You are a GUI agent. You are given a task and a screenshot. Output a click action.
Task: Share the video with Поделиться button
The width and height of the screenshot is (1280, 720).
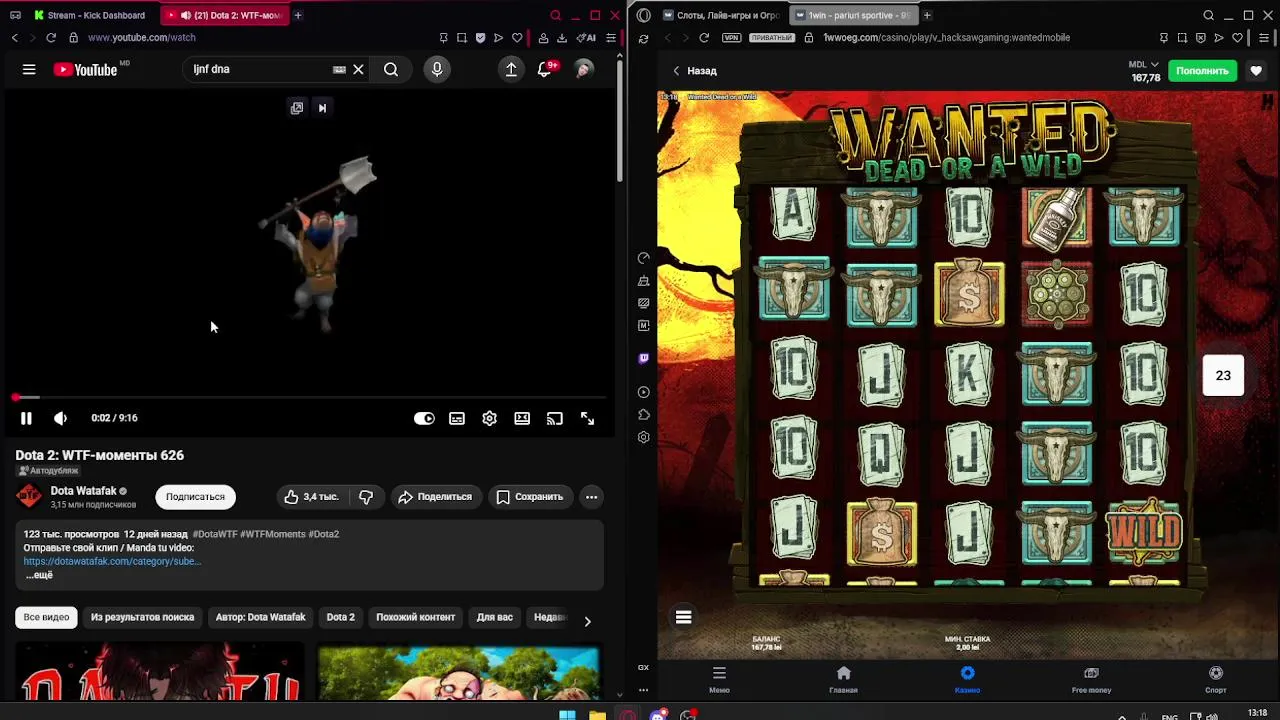(x=435, y=497)
